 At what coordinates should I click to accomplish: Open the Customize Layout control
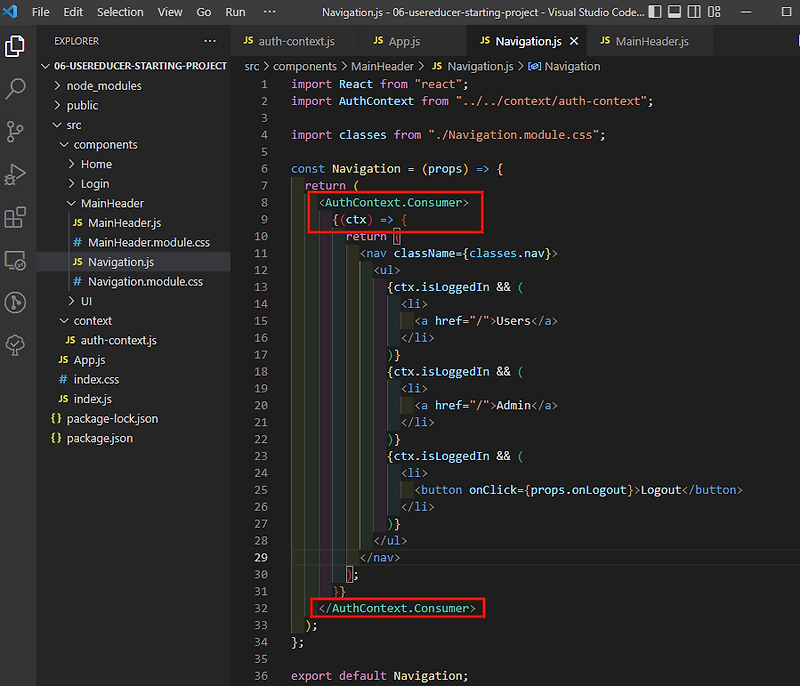click(x=714, y=11)
